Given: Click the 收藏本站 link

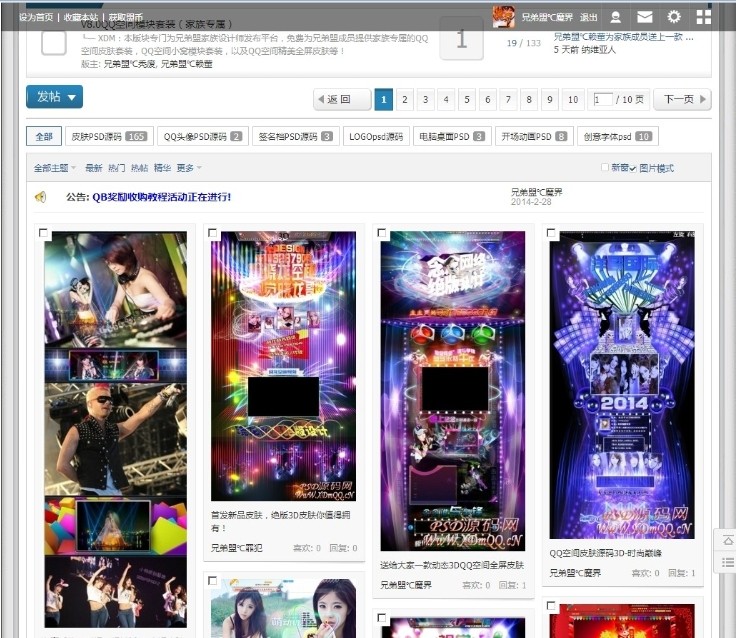Looking at the screenshot, I should click(81, 17).
